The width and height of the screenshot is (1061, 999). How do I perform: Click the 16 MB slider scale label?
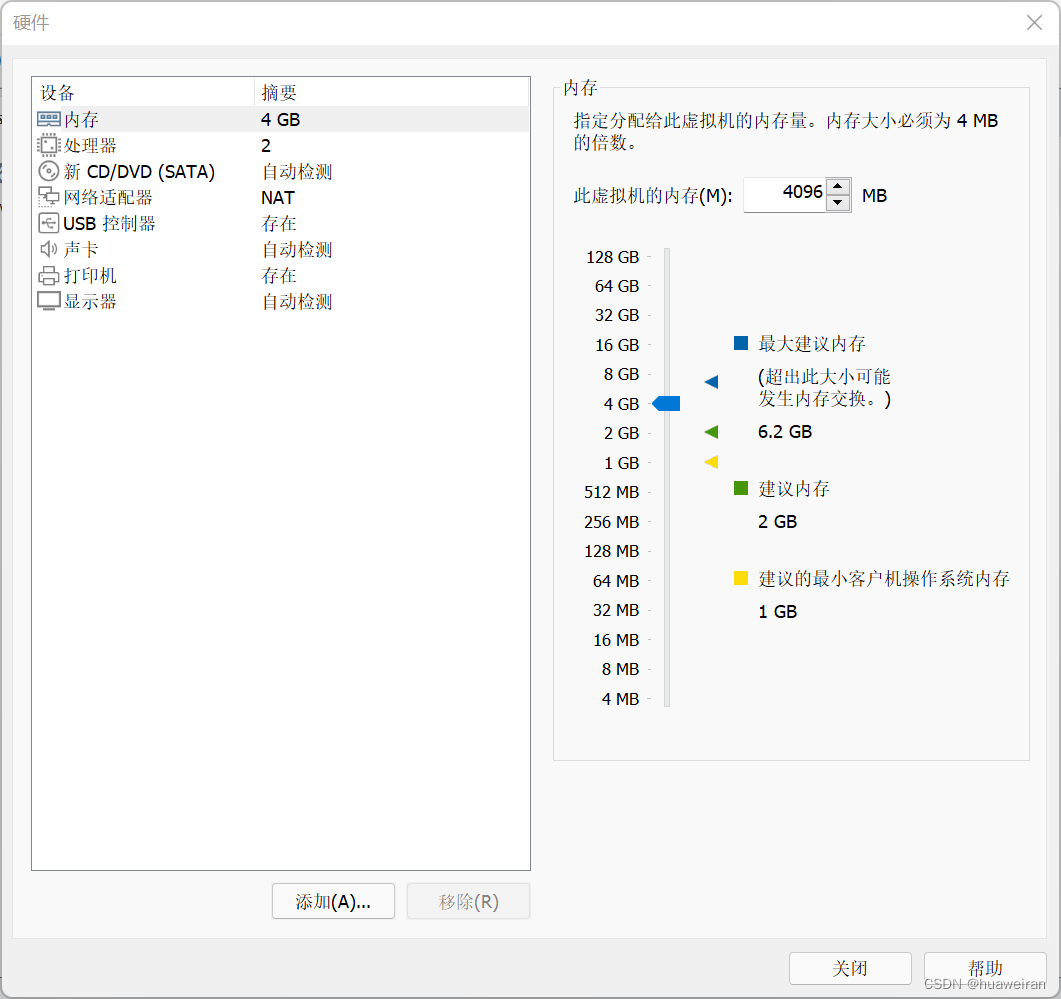616,640
